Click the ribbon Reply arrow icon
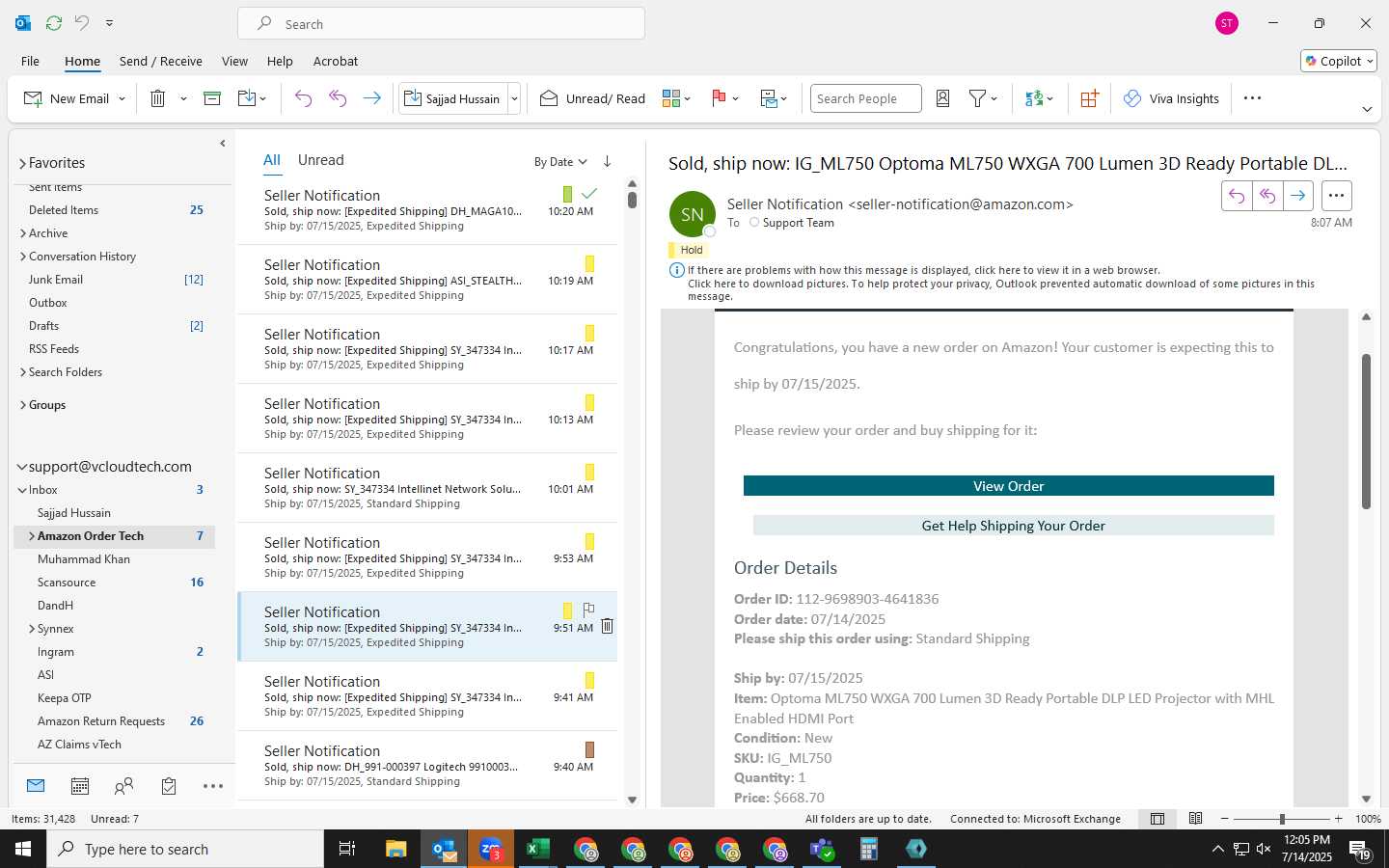This screenshot has height=868, width=1389. pos(303,98)
